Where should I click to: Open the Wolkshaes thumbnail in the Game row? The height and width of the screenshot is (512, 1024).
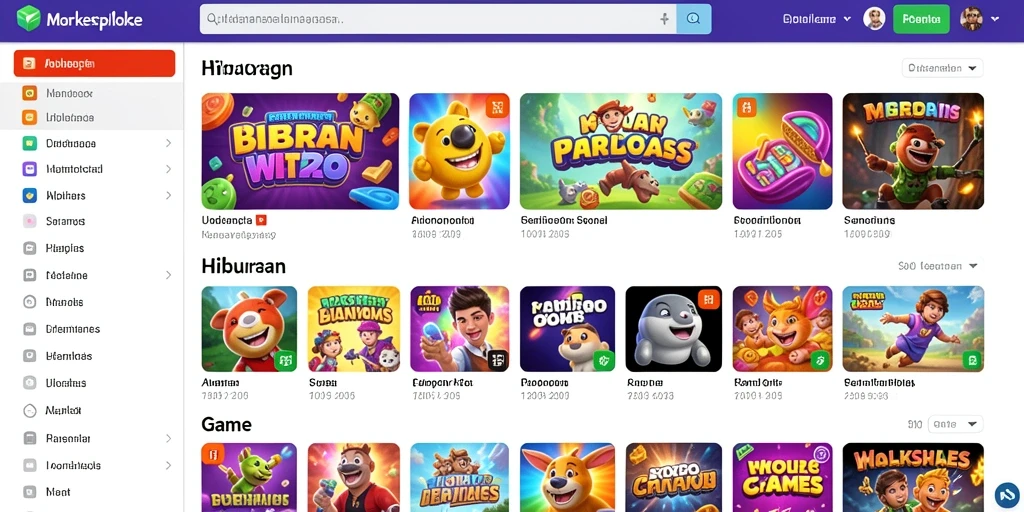(913, 477)
